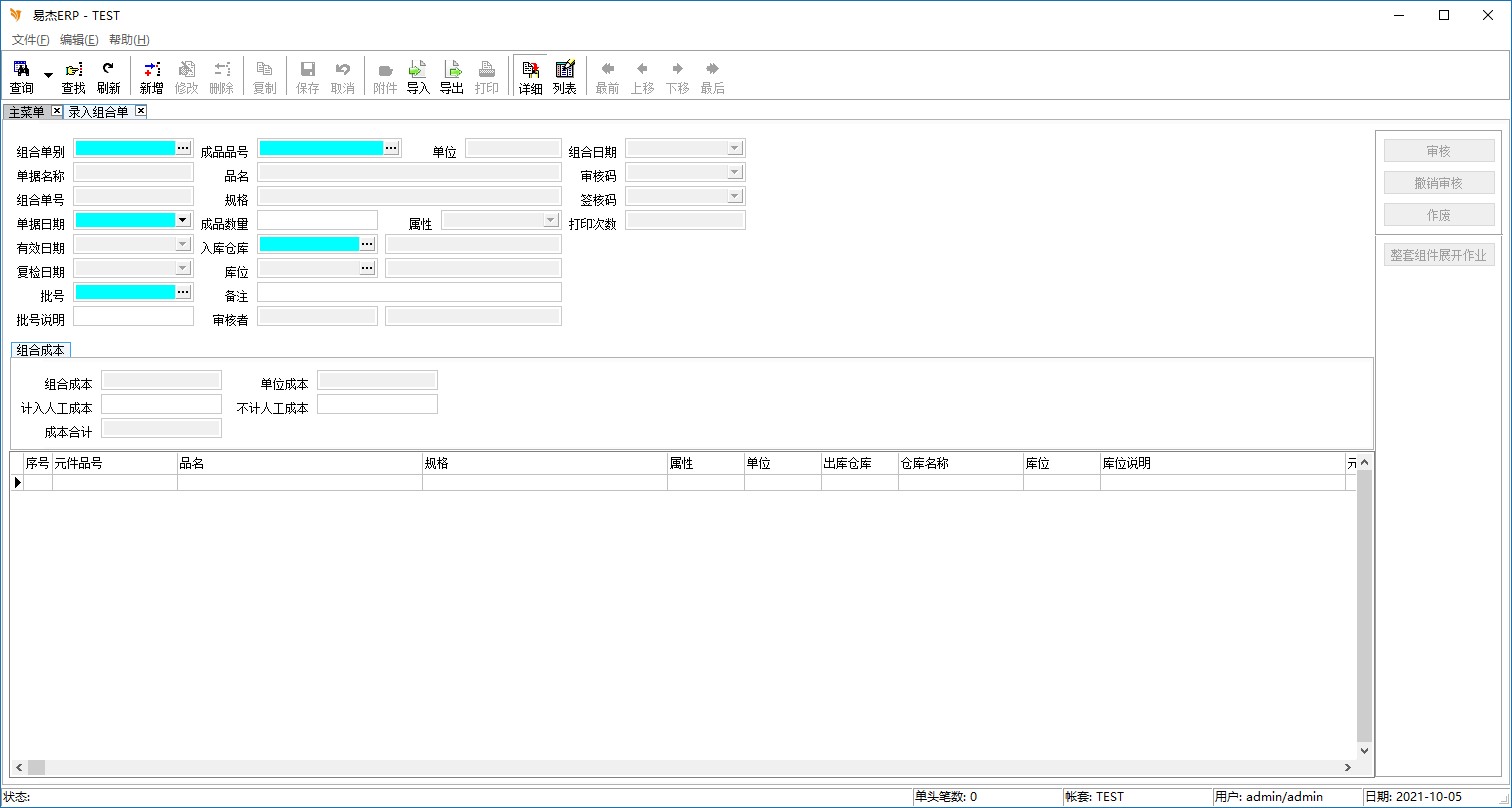This screenshot has height=808, width=1512.
Task: Open the dropdown arrow beside 查询
Action: [48, 76]
